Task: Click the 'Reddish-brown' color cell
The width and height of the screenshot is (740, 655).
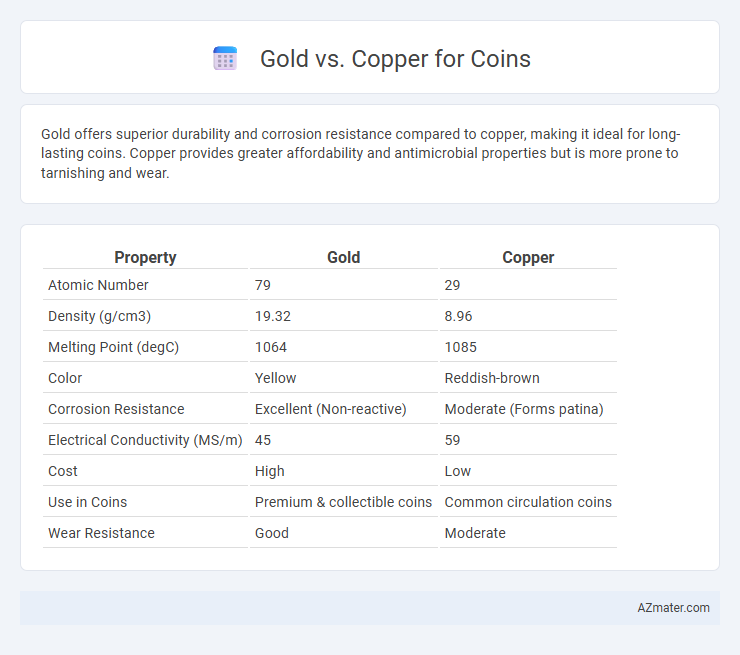Action: click(x=492, y=378)
